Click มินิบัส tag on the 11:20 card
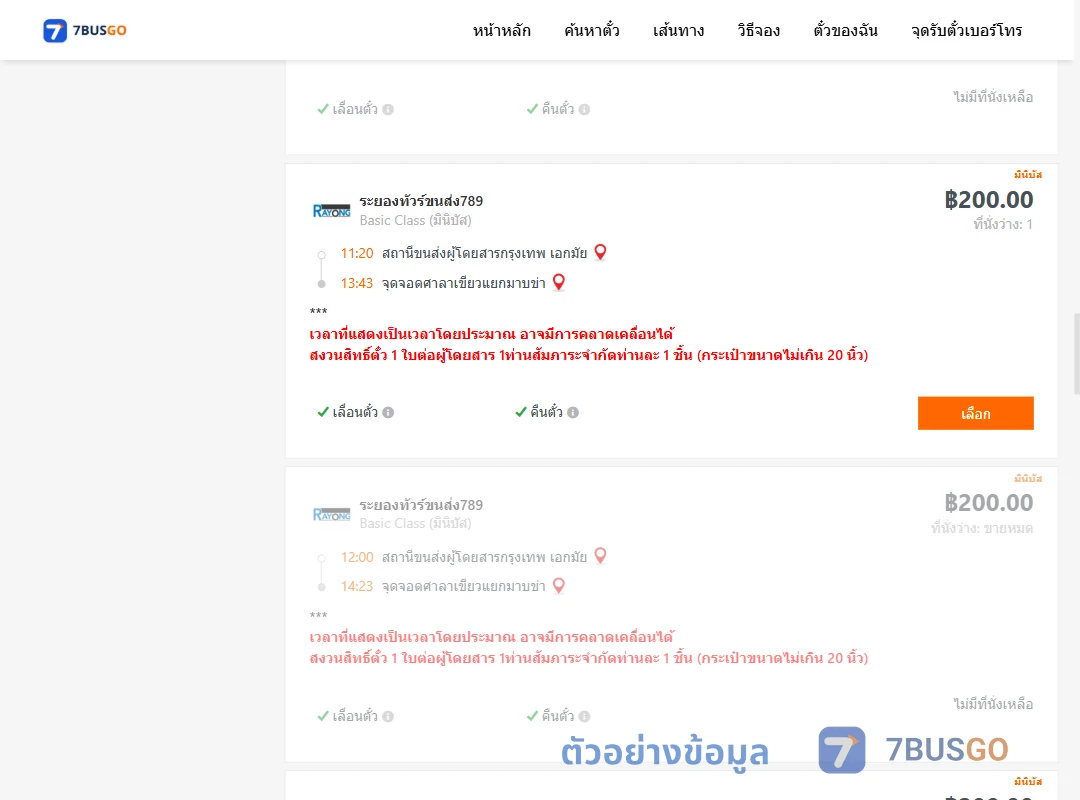 pyautogui.click(x=1028, y=174)
